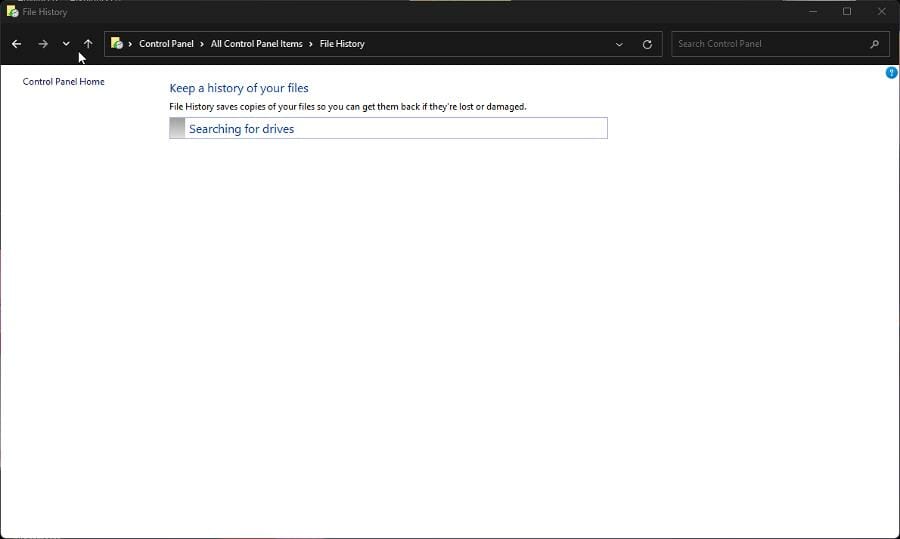
Task: Click the File History address bar icon
Action: coord(117,44)
